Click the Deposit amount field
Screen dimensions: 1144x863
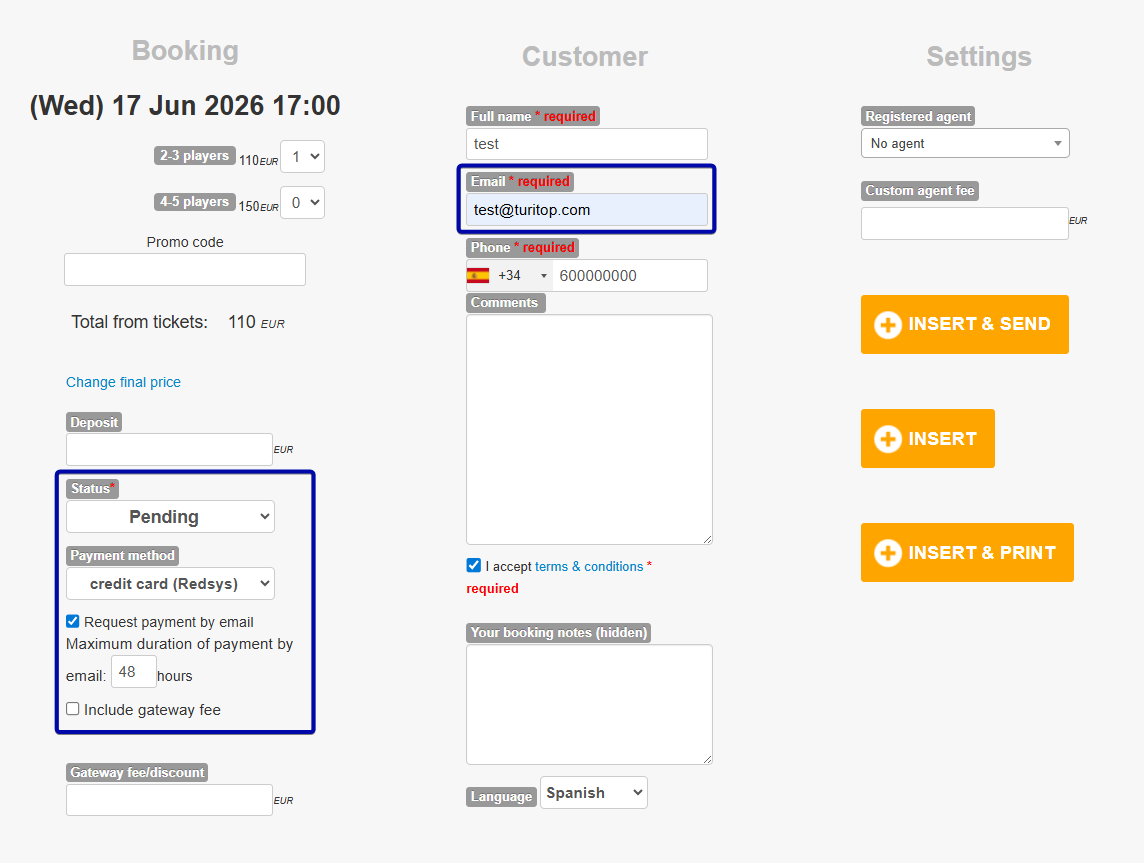pyautogui.click(x=169, y=449)
